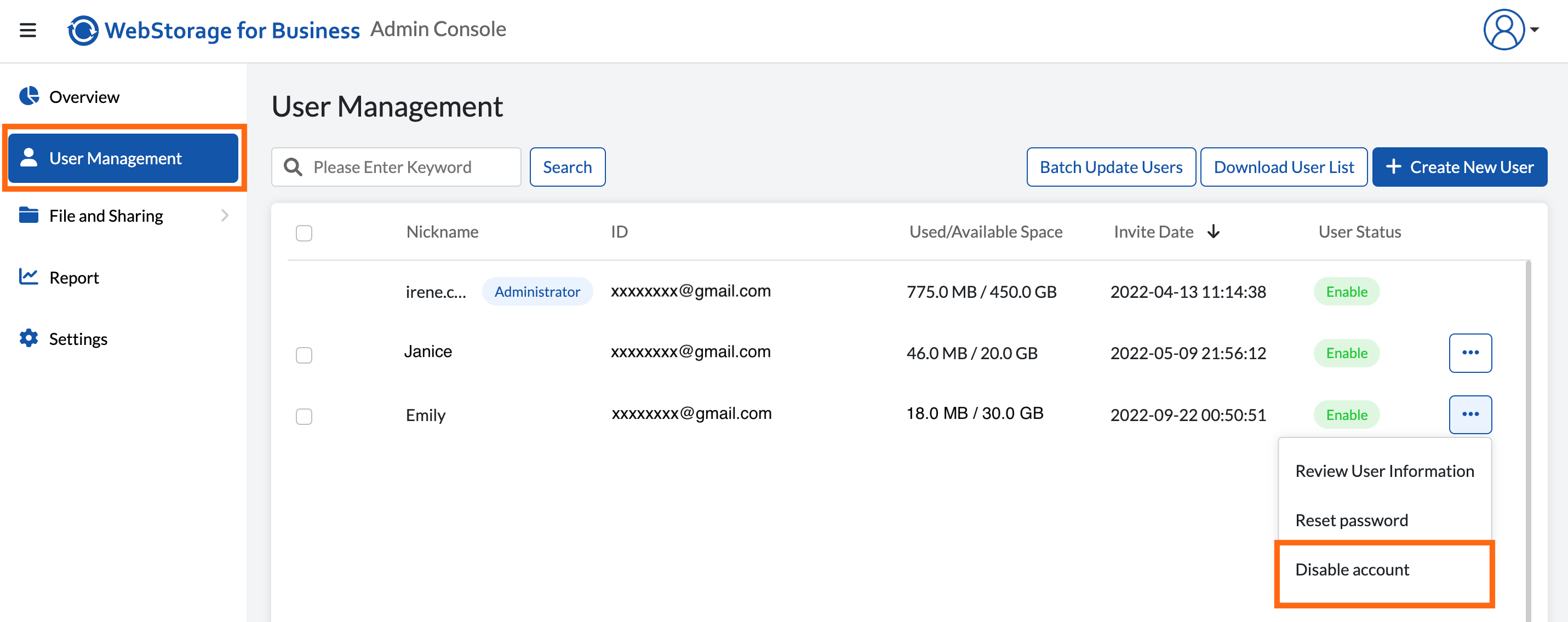This screenshot has height=622, width=1568.
Task: Click the Batch Update Users button
Action: click(1111, 167)
